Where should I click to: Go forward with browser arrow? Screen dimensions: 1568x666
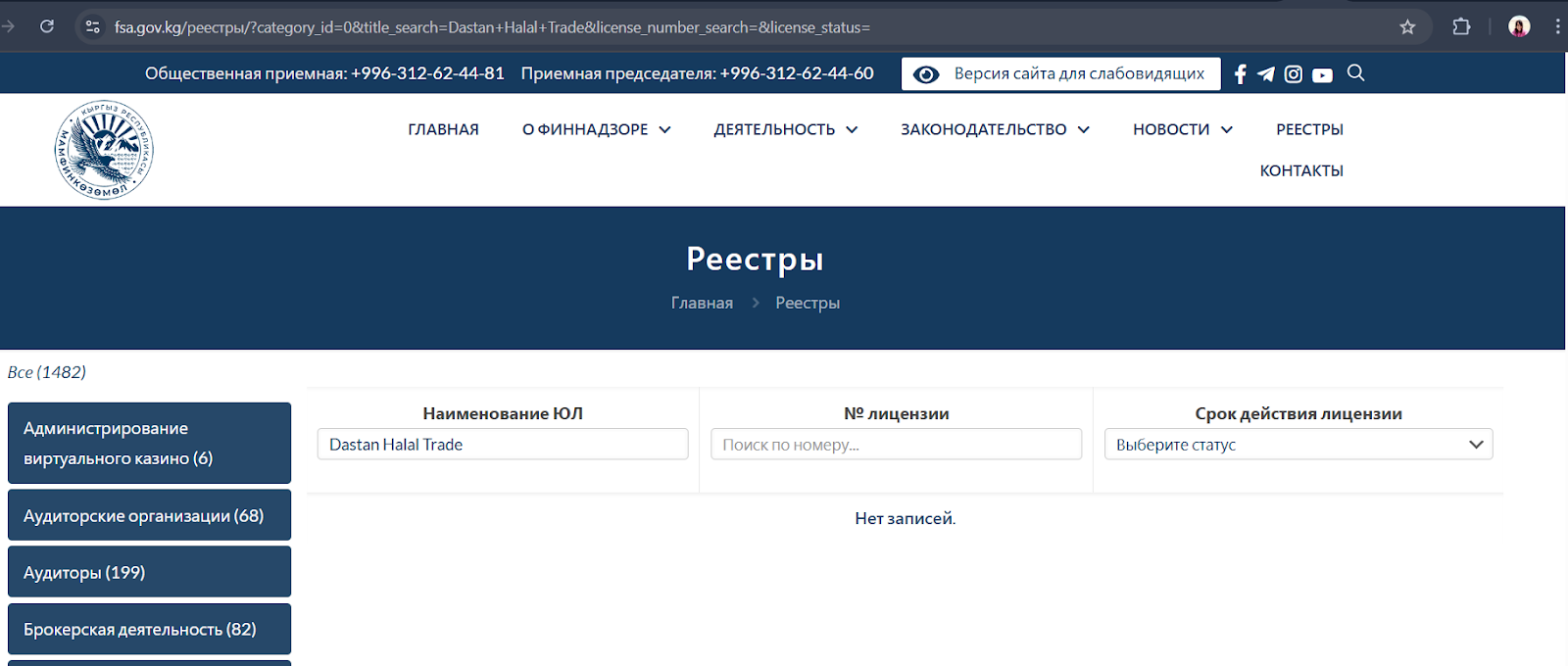coord(9,26)
